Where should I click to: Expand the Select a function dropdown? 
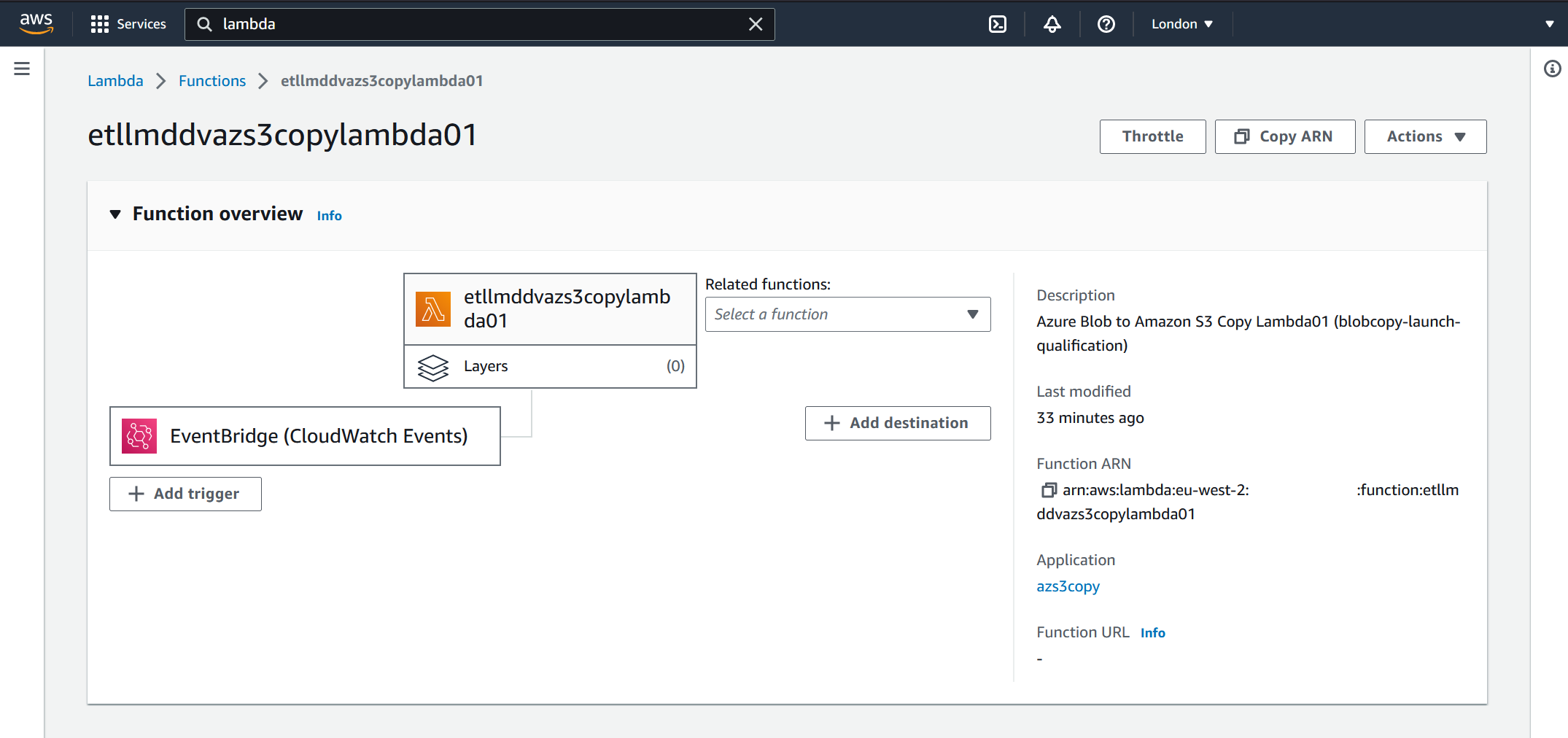[x=847, y=314]
